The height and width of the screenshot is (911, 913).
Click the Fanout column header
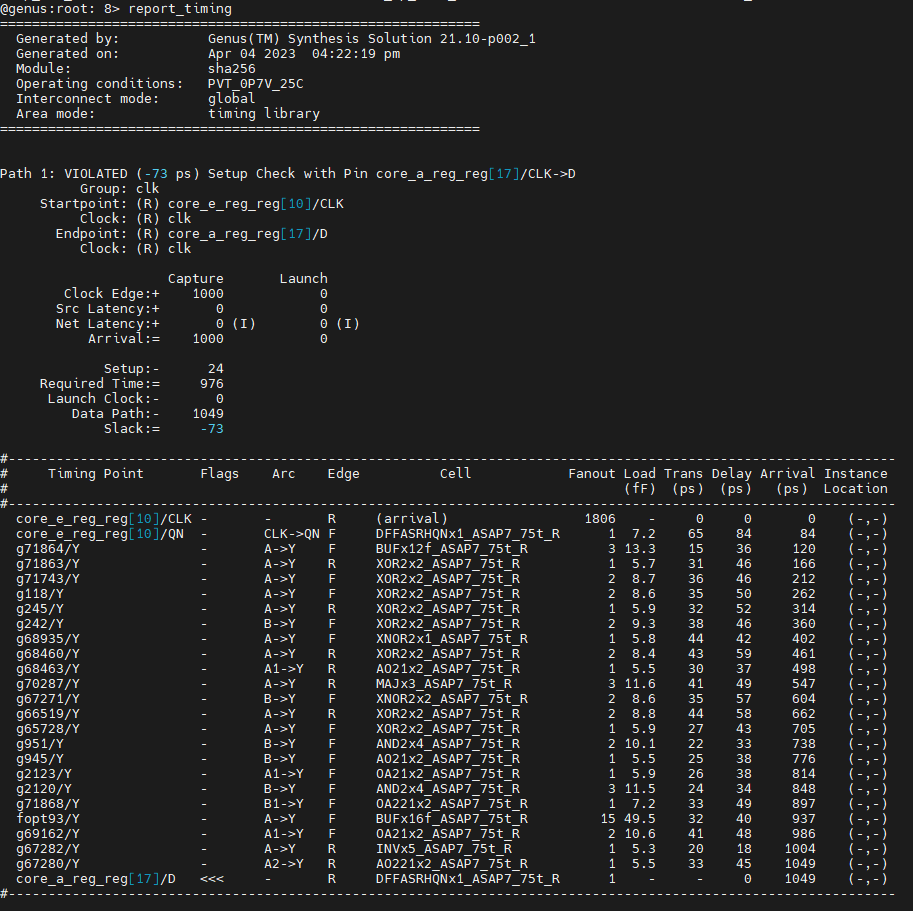[x=592, y=473]
